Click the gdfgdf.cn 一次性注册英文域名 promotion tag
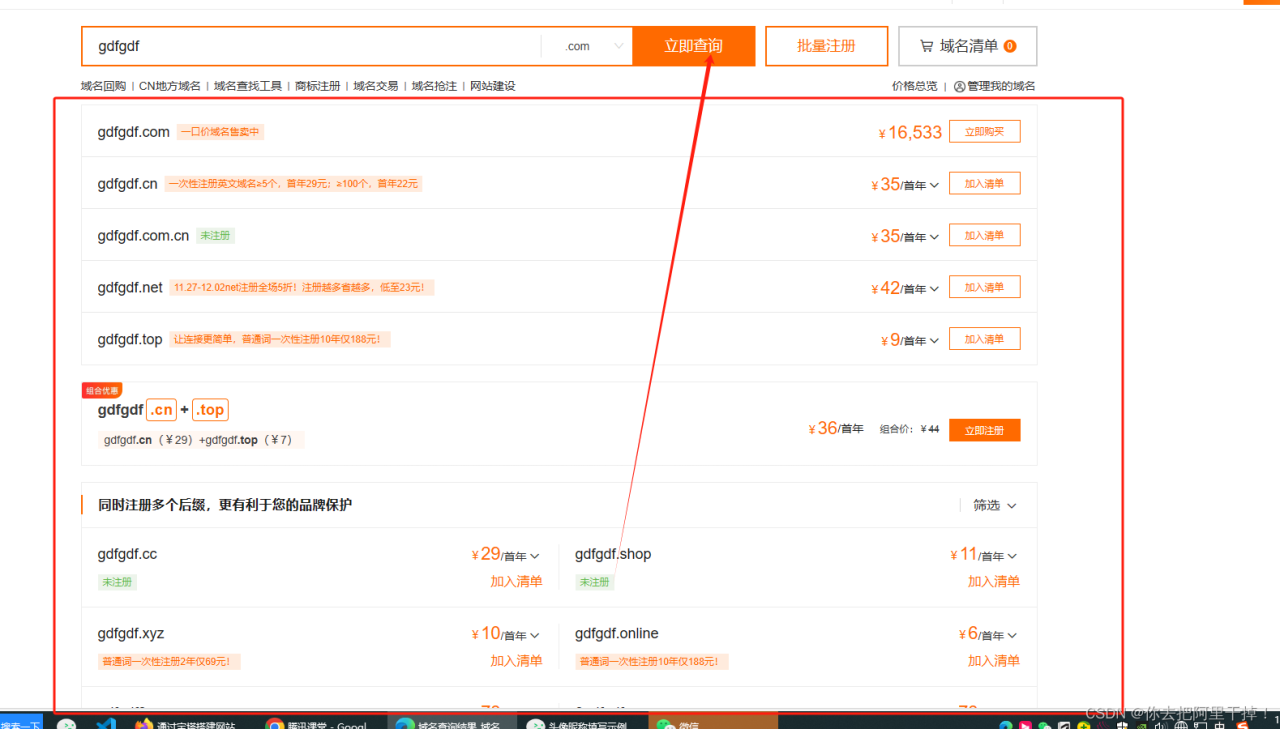 pos(293,184)
